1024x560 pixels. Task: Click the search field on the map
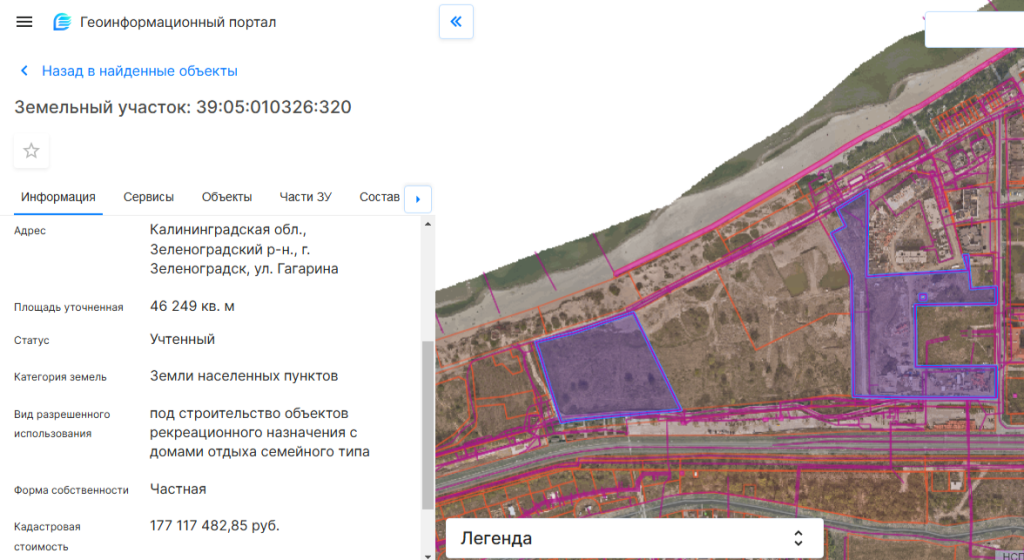973,30
